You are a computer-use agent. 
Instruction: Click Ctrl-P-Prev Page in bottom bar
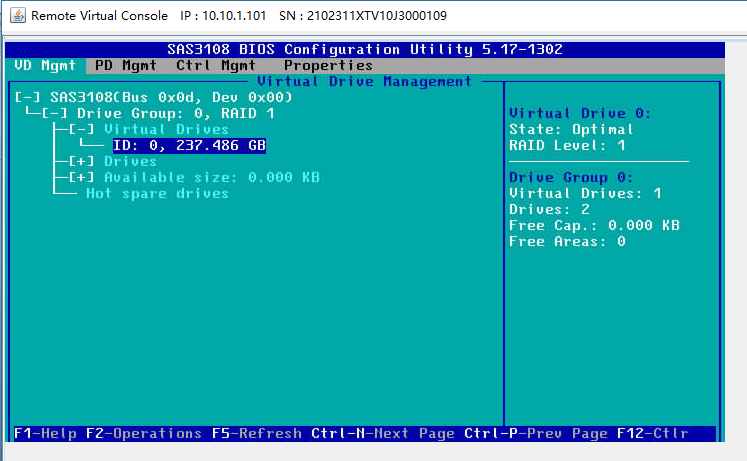(x=535, y=433)
